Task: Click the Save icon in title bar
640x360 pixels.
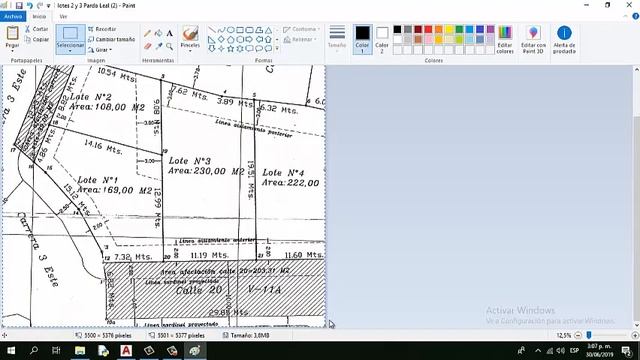Action: 19,6
